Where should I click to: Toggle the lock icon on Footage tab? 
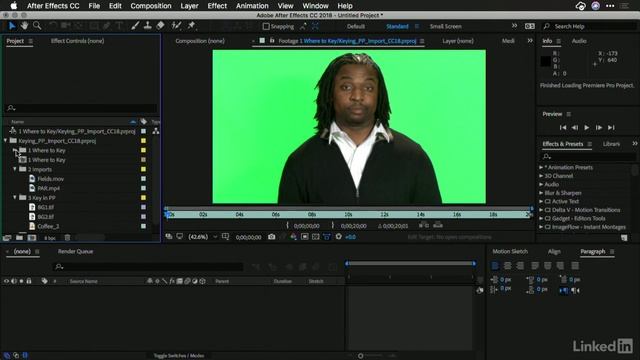(x=272, y=41)
